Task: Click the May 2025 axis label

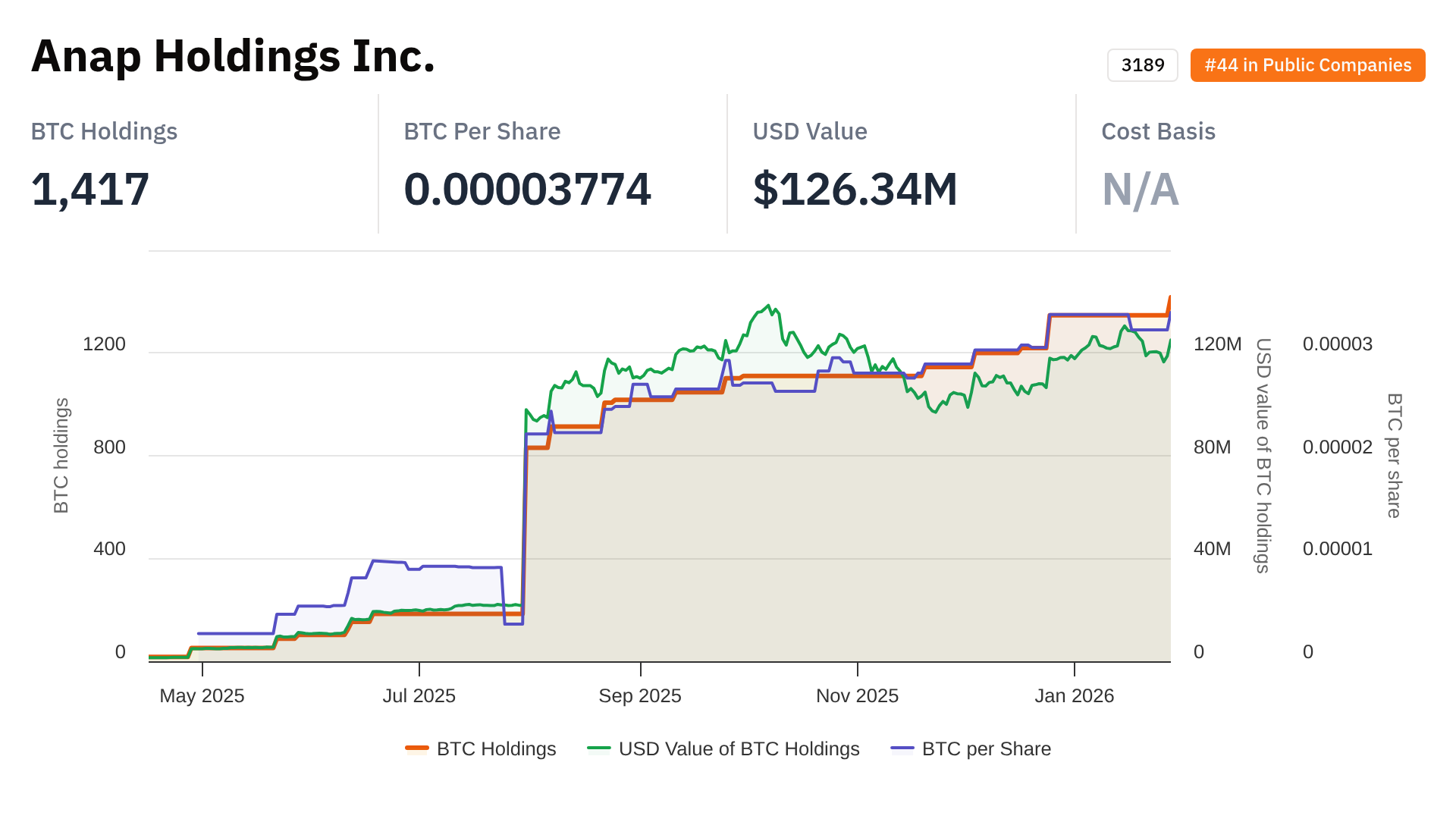Action: pyautogui.click(x=202, y=695)
